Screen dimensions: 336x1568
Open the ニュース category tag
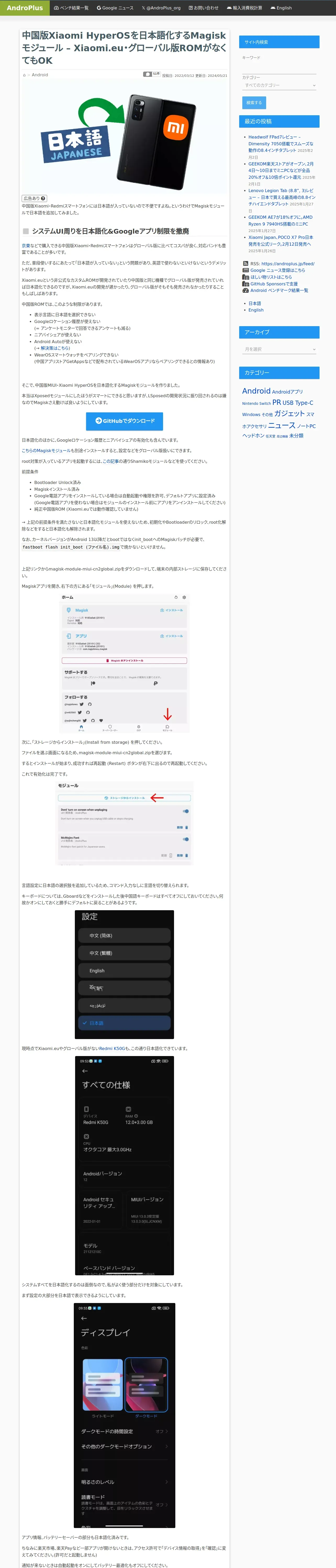point(282,425)
